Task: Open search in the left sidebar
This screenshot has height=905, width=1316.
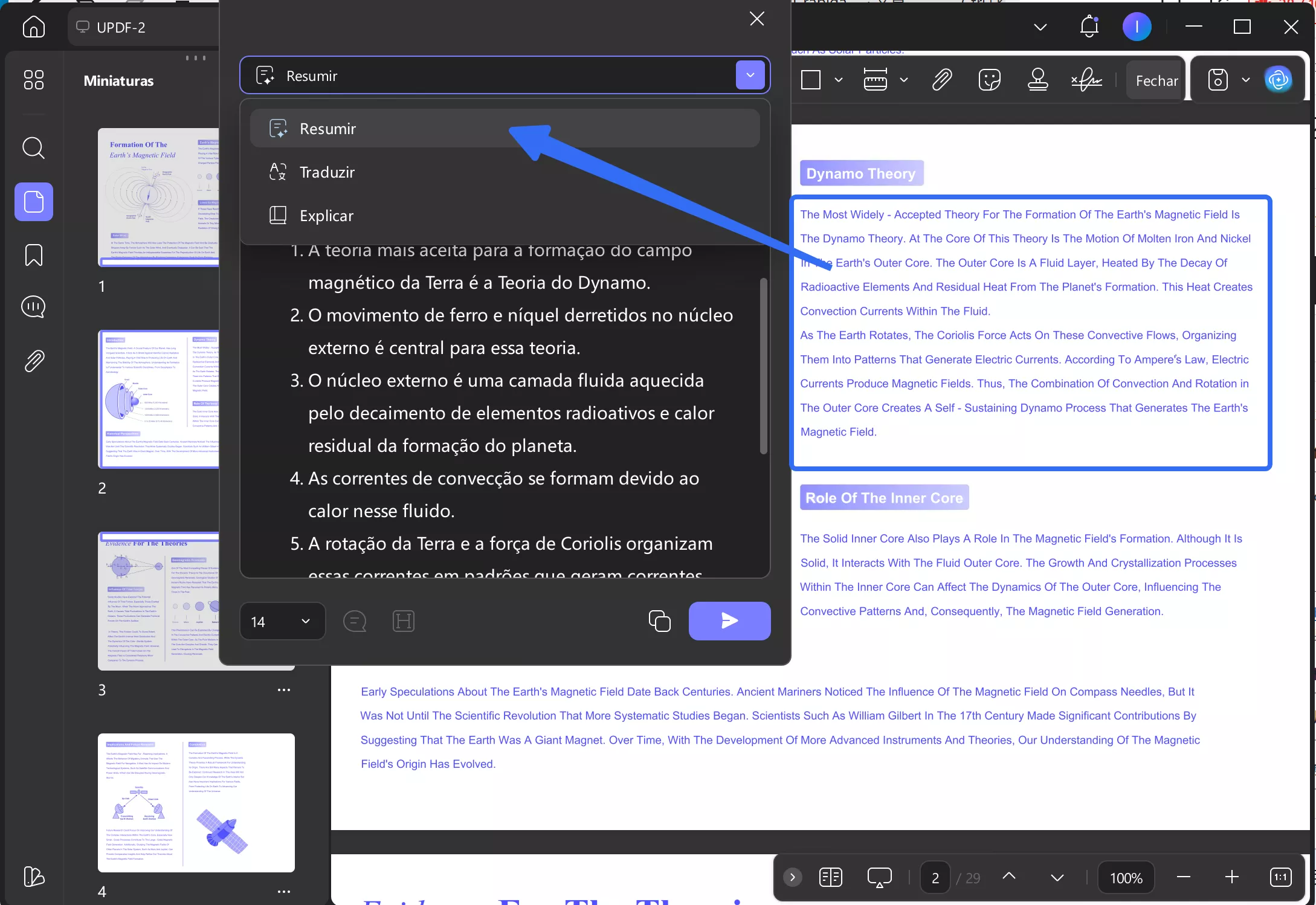Action: pos(34,148)
